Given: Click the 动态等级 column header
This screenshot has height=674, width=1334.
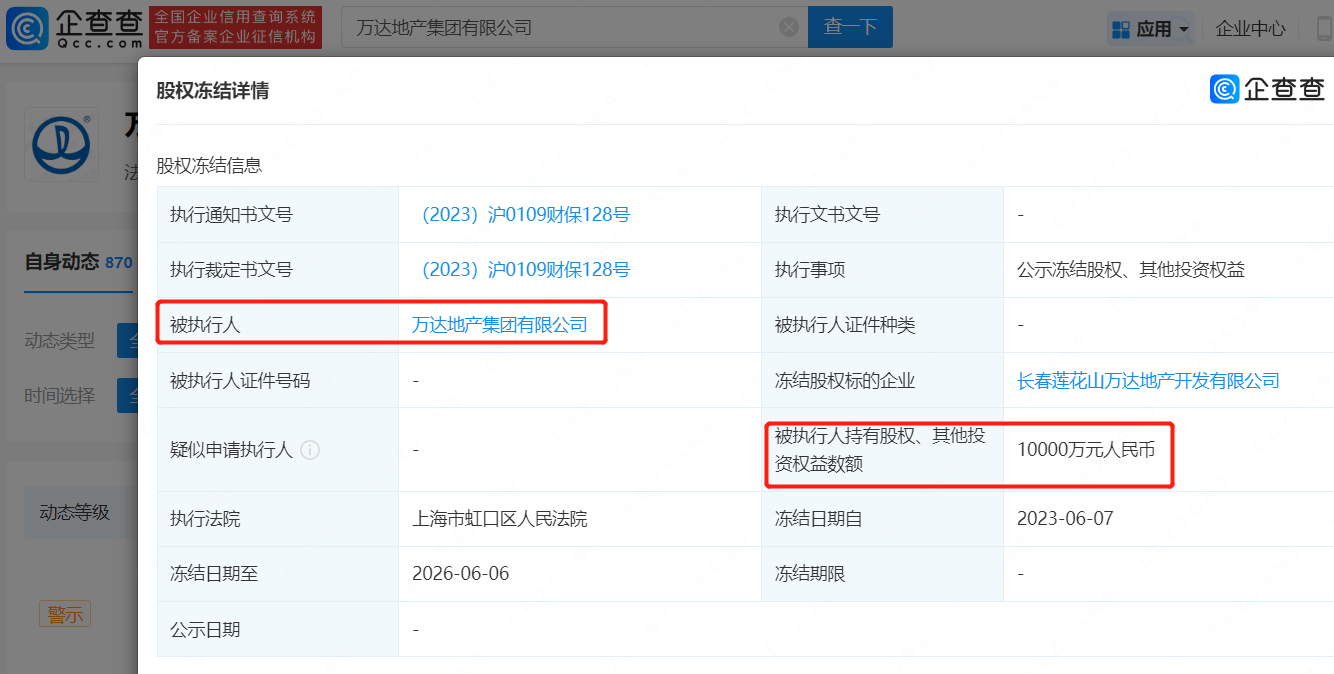Looking at the screenshot, I should point(75,513).
